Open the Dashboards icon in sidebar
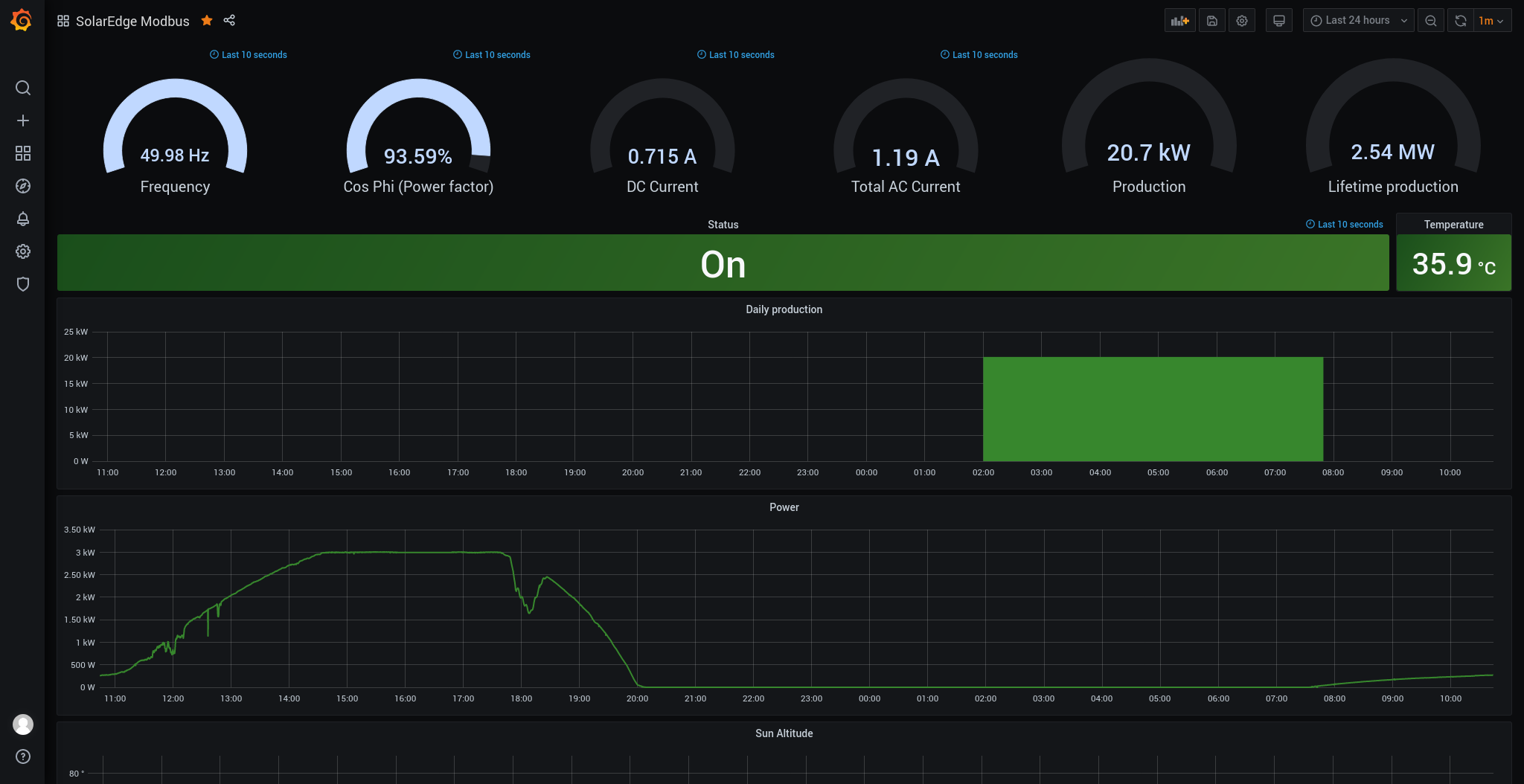The width and height of the screenshot is (1524, 784). point(23,153)
